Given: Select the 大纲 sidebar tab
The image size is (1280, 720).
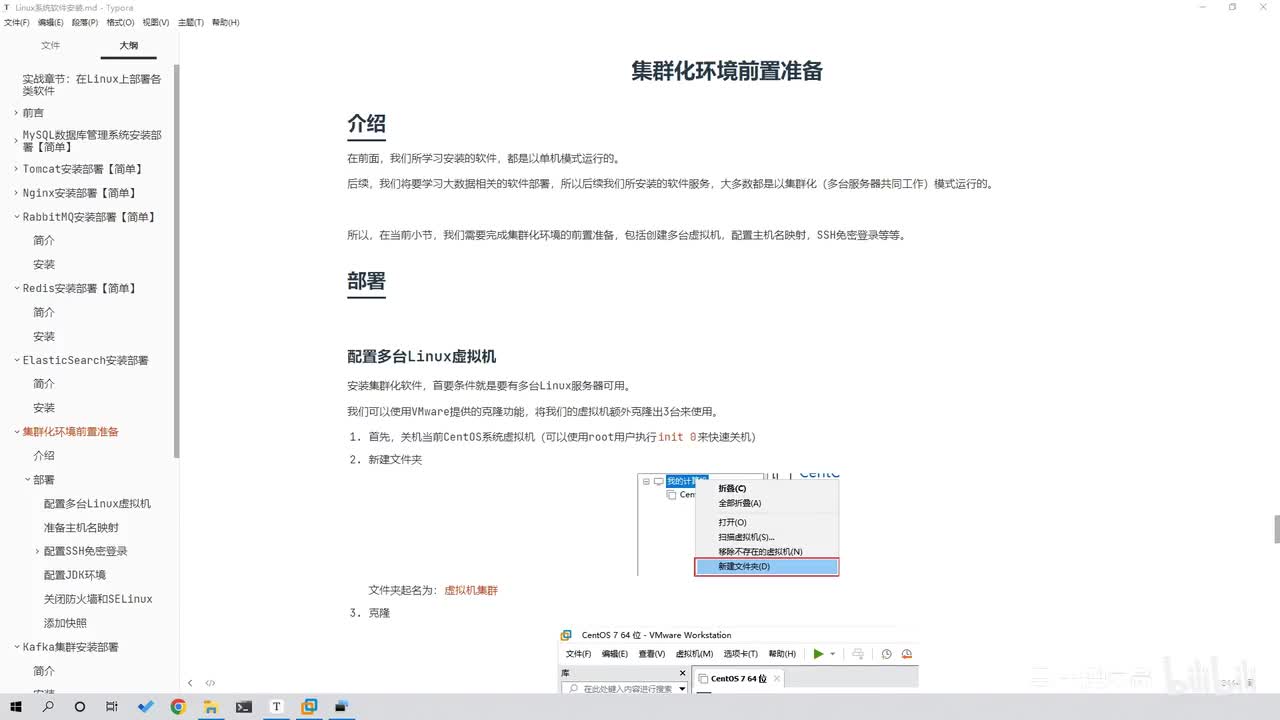Looking at the screenshot, I should 129,46.
